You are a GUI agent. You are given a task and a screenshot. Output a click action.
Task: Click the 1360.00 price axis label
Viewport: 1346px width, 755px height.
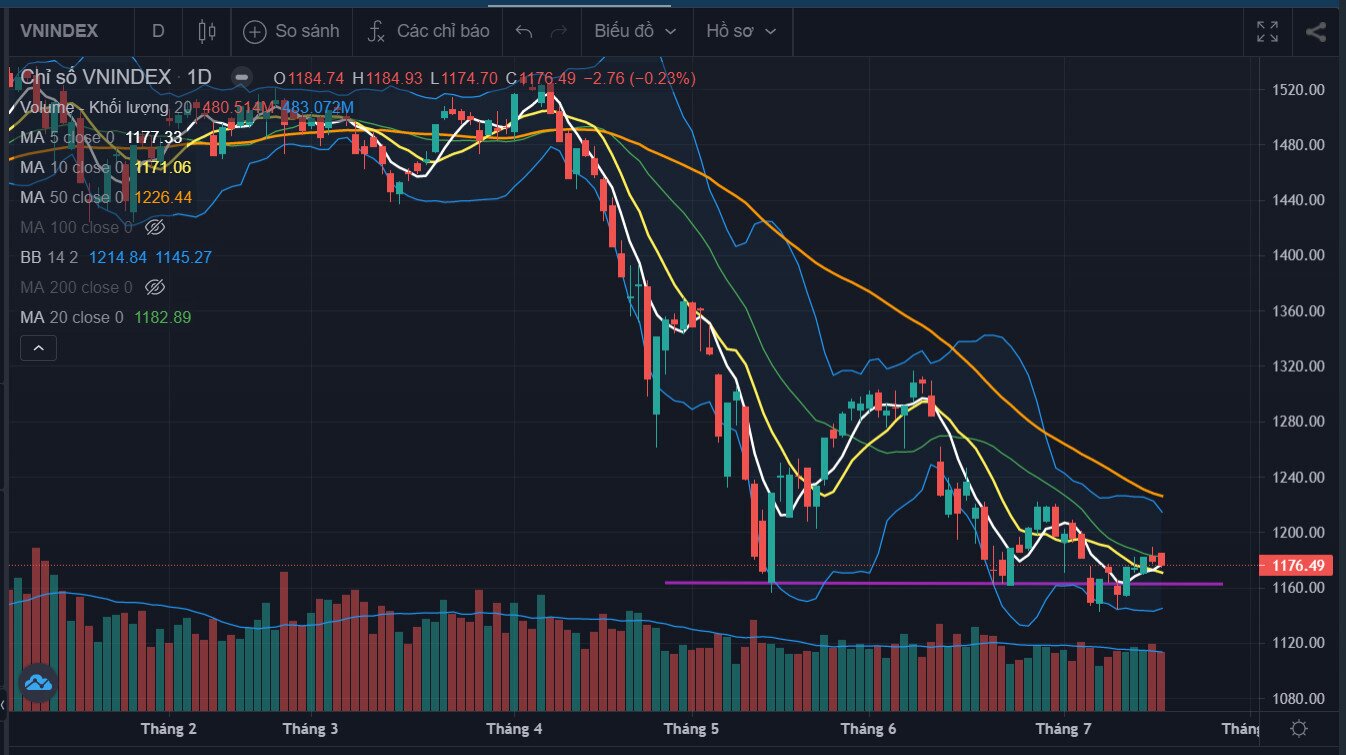click(1297, 311)
